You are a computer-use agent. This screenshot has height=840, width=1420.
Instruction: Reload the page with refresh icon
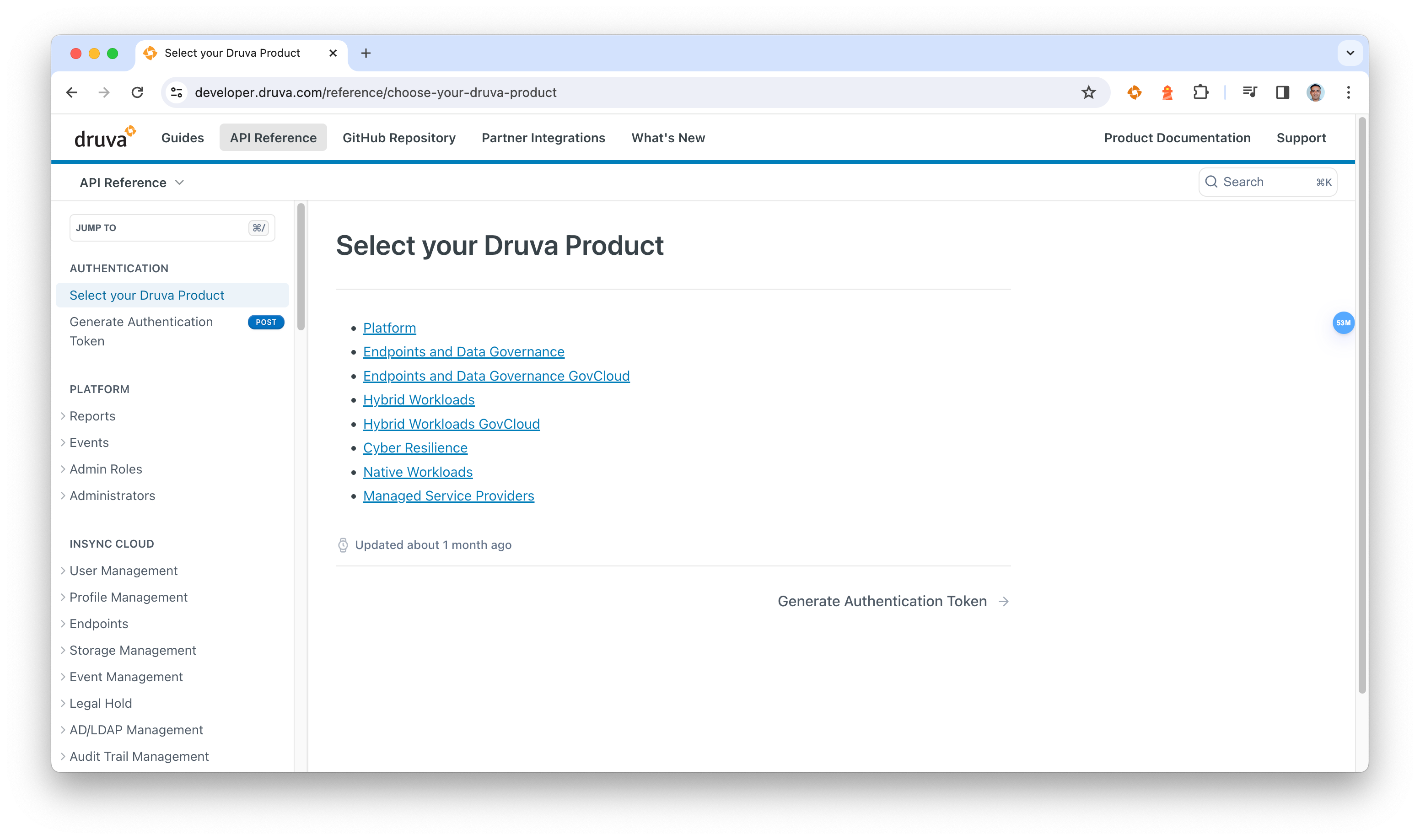137,92
